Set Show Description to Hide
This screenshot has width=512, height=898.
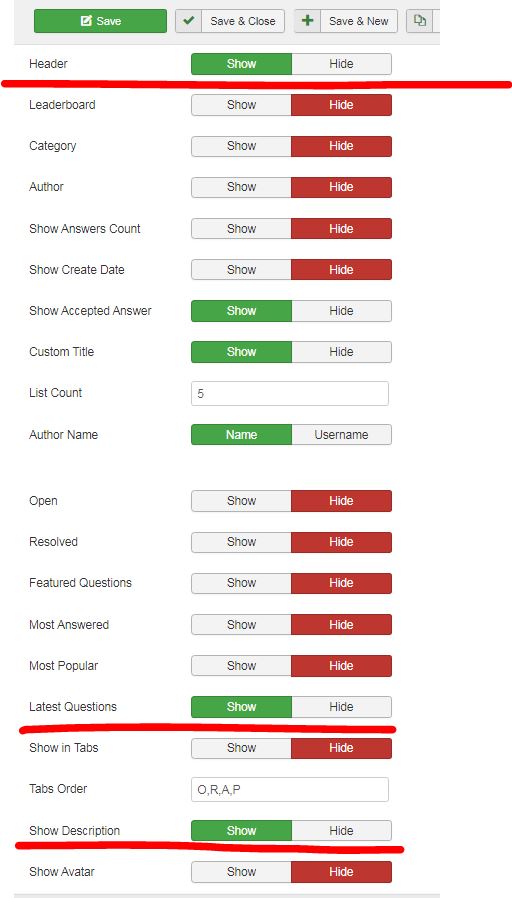tap(341, 830)
